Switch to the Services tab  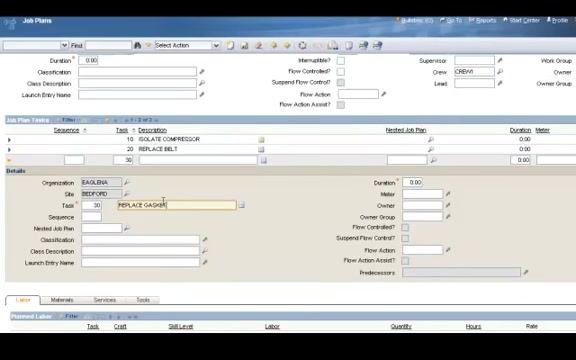(105, 300)
